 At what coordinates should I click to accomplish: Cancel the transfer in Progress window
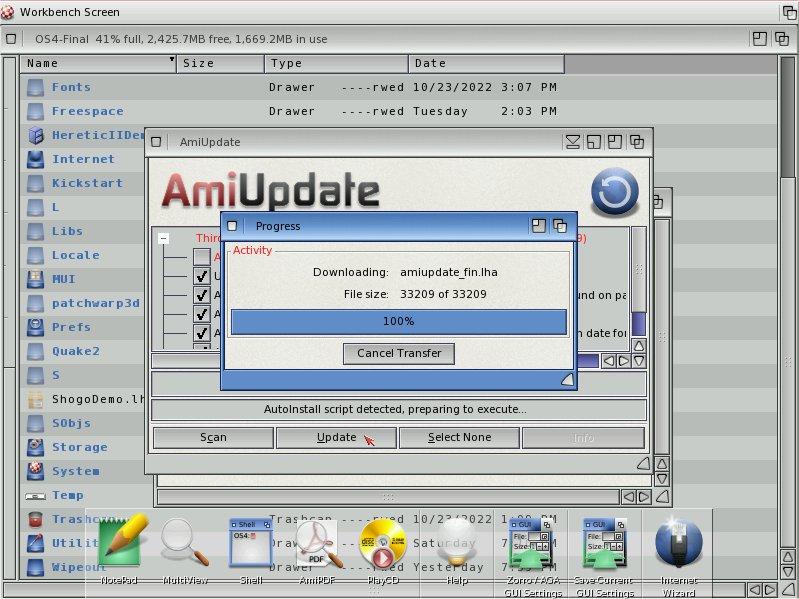(x=399, y=353)
